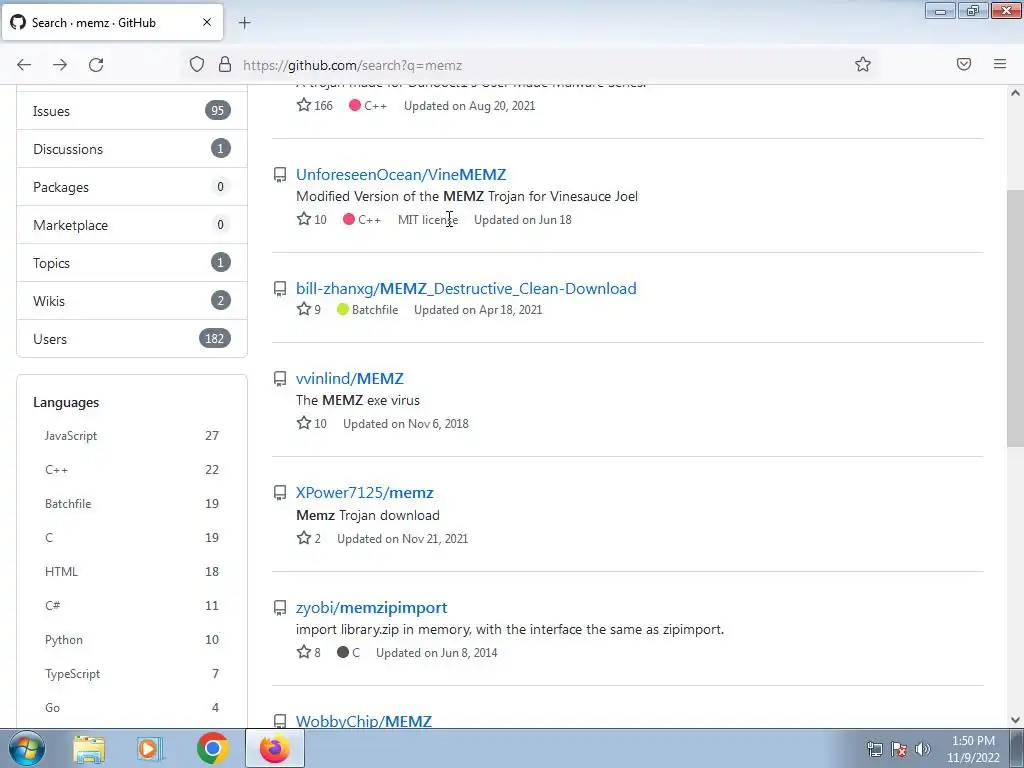
Task: Filter by Python language
Action: 132,639
